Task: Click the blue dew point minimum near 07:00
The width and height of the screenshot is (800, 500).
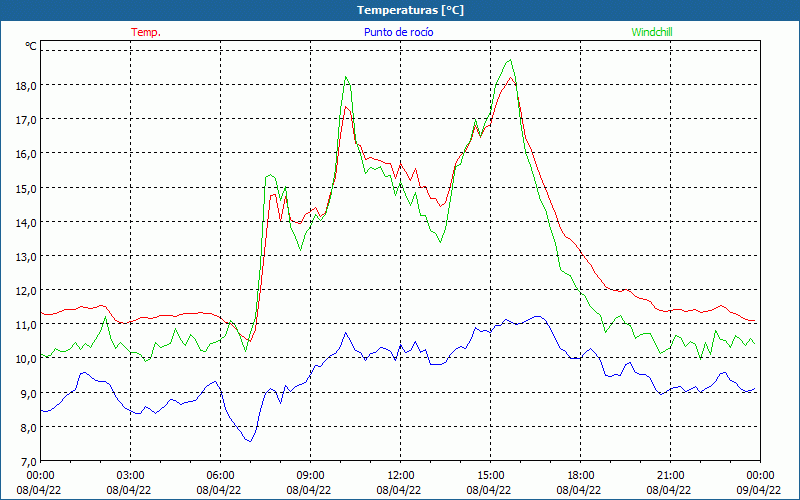Action: pos(250,441)
